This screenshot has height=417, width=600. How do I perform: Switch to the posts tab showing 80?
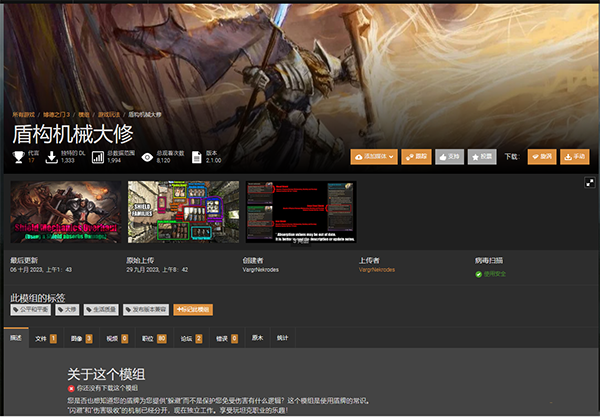point(154,339)
